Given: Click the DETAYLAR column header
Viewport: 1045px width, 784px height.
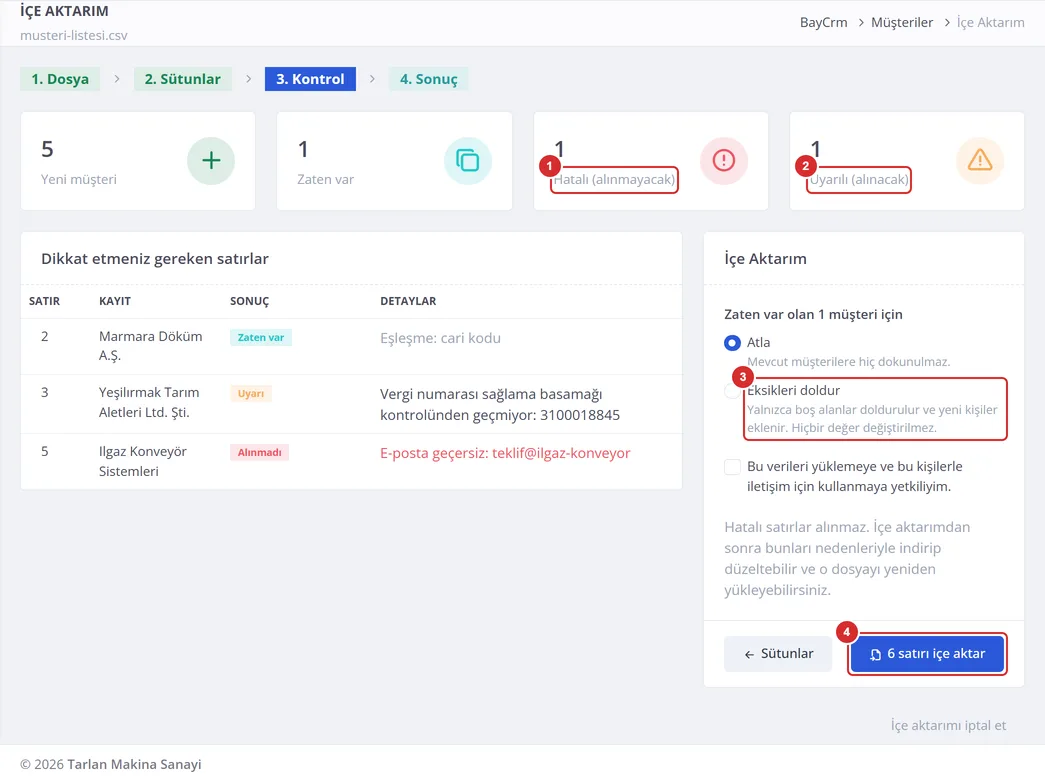Looking at the screenshot, I should [x=409, y=301].
